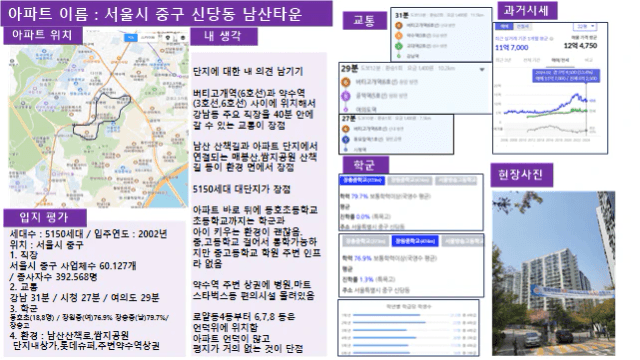Click the 내 생각 section header
640x360 pixels.
point(224,36)
